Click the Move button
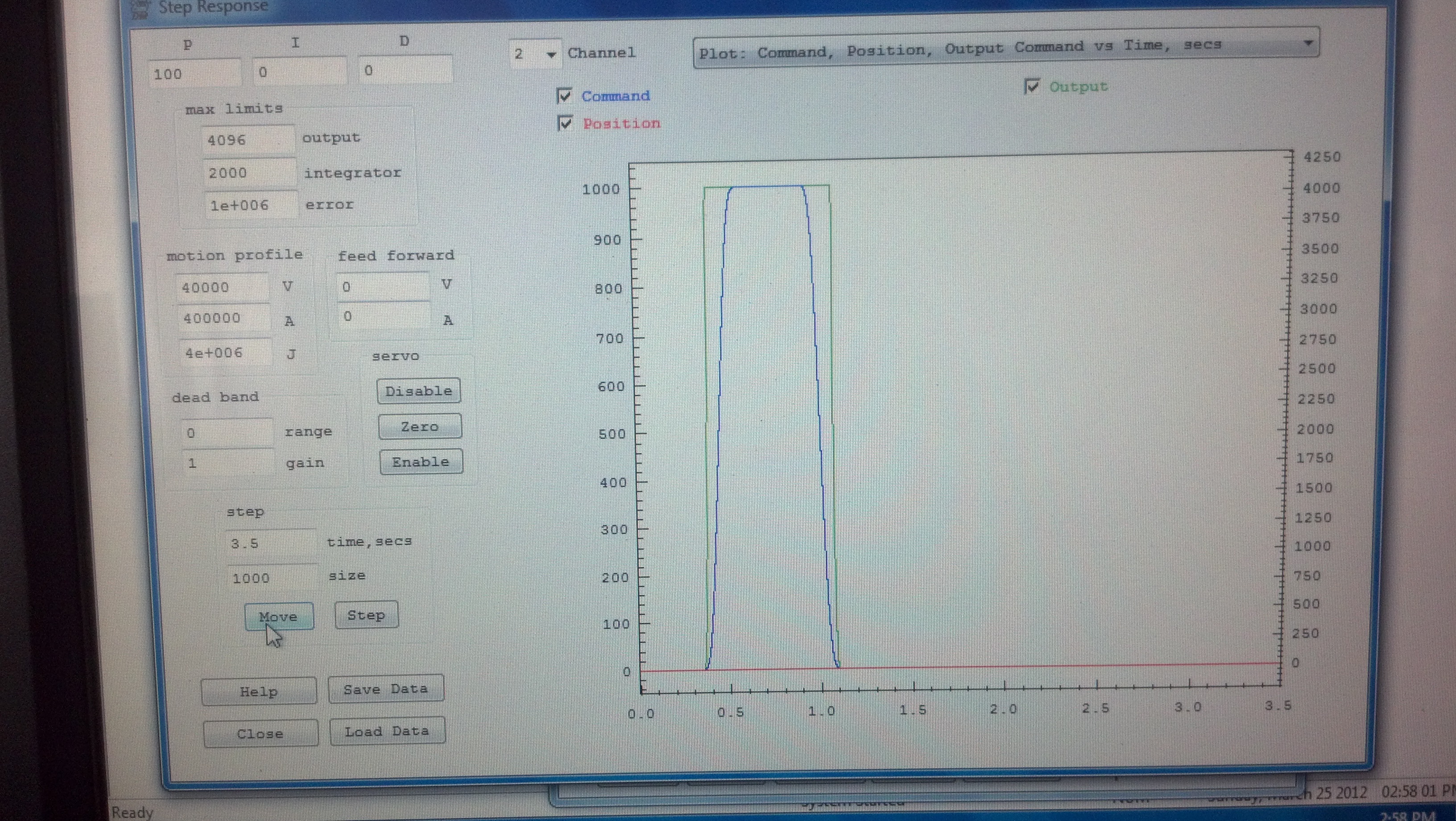 [x=279, y=616]
